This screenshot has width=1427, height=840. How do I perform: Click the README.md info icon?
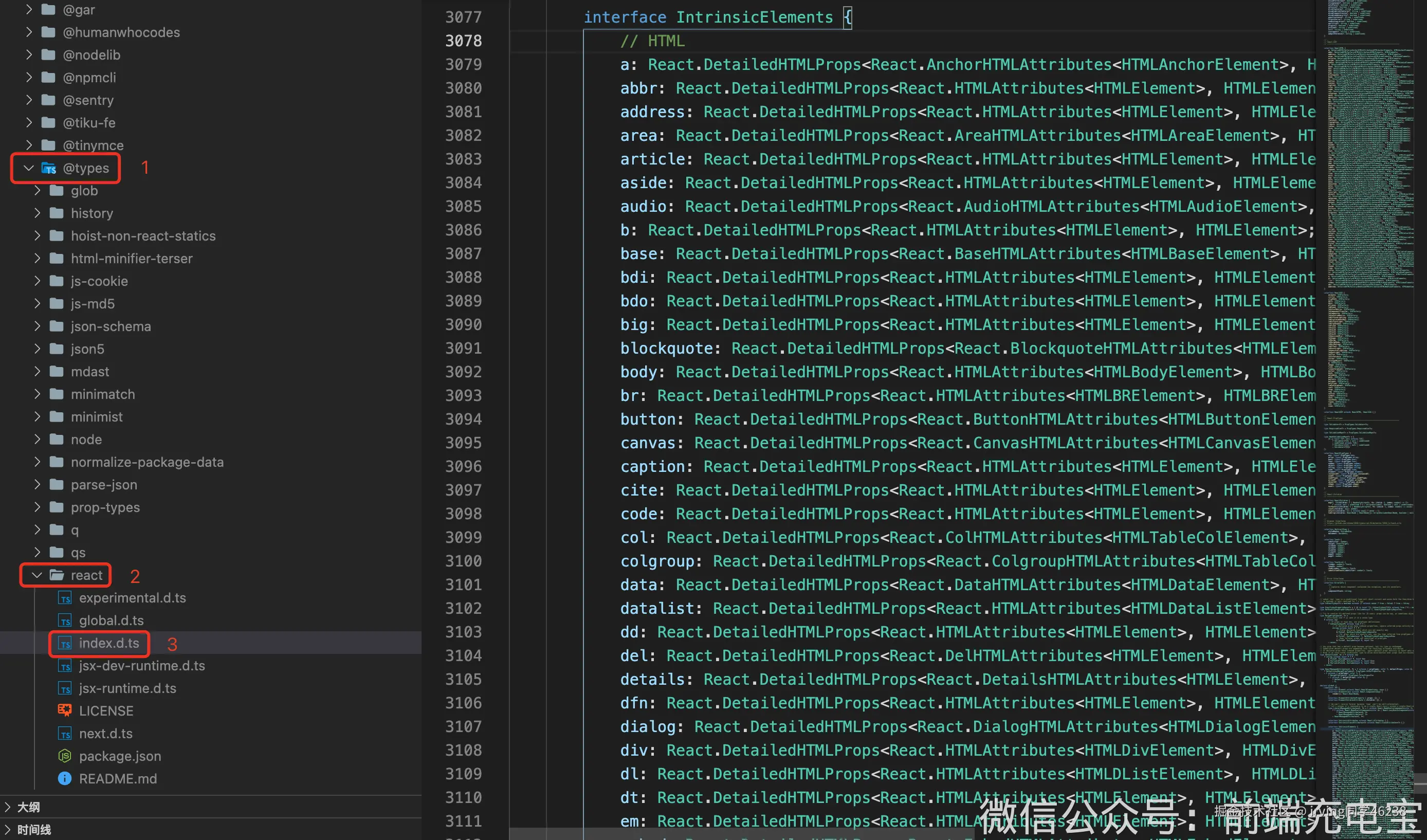pyautogui.click(x=65, y=778)
